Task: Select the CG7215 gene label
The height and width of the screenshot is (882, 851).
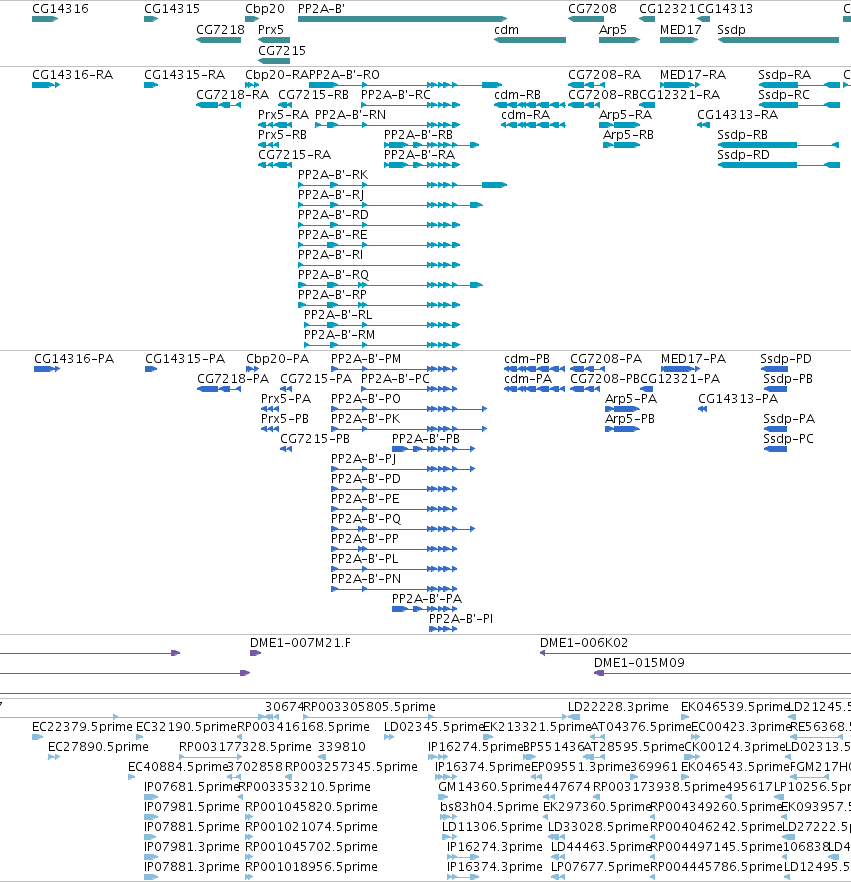Action: coord(282,51)
